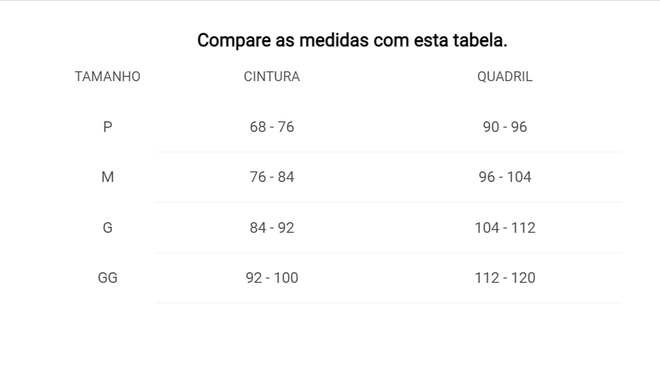This screenshot has height=389, width=660.
Task: Click hip value 90 - 96
Action: pos(505,127)
